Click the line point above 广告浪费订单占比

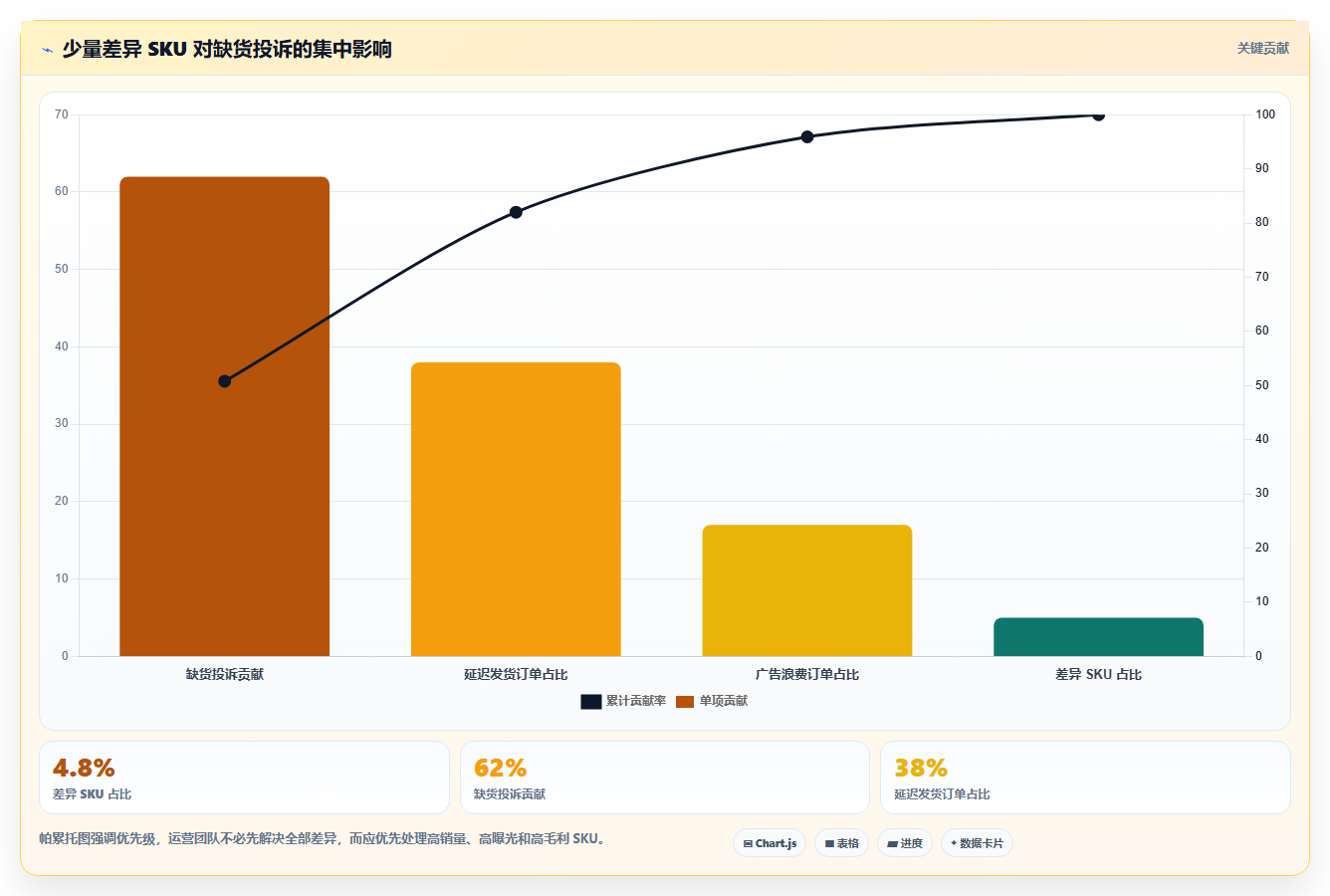tap(807, 136)
